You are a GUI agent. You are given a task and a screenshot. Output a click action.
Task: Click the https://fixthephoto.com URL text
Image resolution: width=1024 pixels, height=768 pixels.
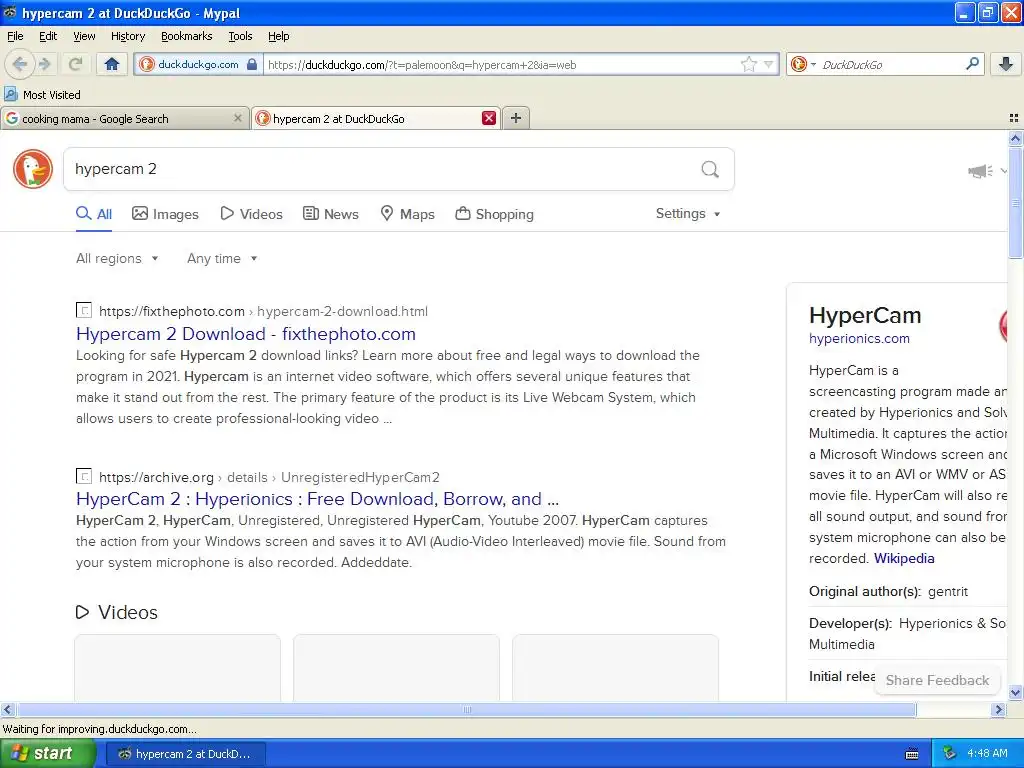172,312
